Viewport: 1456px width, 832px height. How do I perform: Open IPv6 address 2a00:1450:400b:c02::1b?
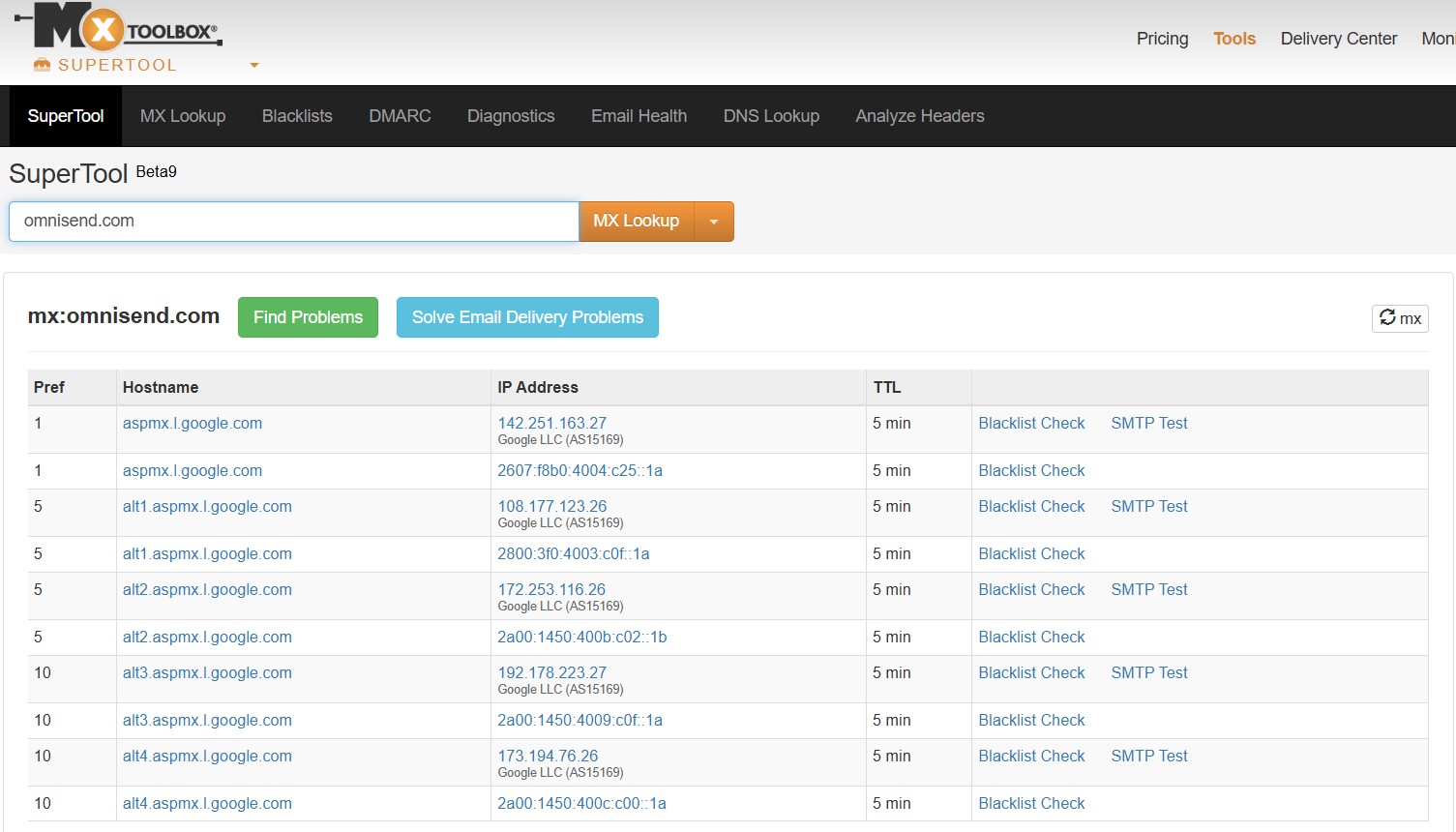pos(582,637)
